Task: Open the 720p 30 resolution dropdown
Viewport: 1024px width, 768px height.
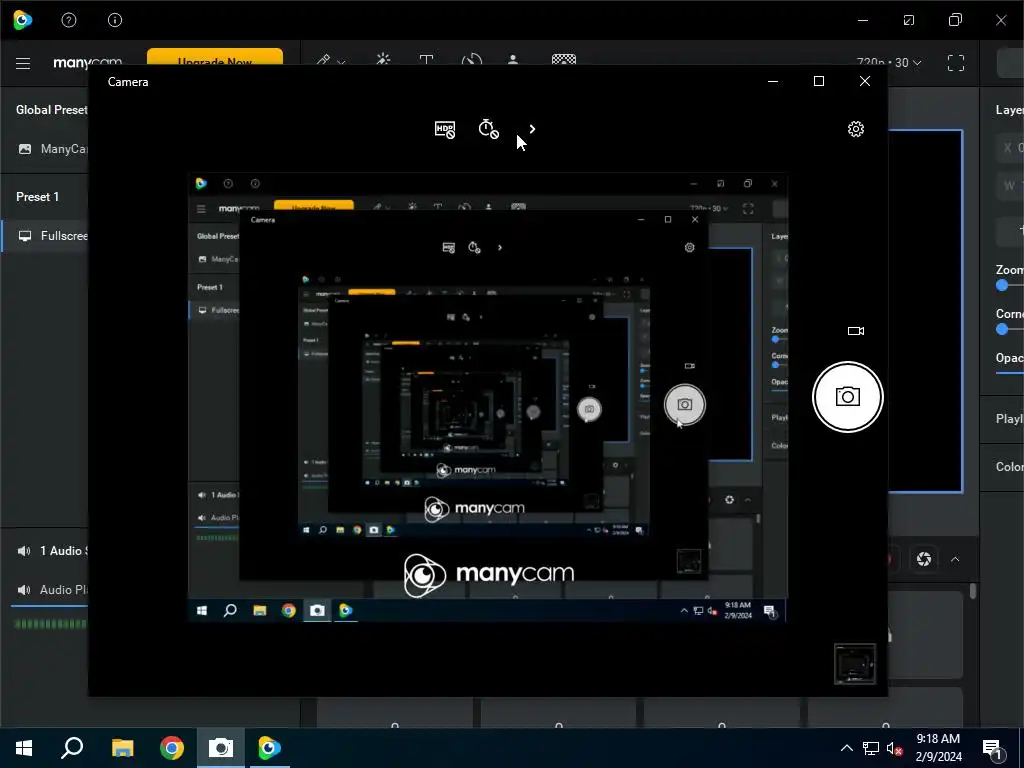Action: [x=888, y=62]
